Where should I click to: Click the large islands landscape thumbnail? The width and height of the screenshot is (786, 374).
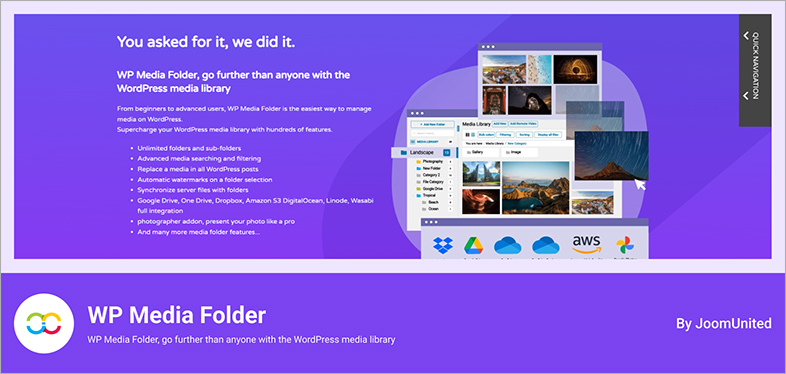[x=535, y=188]
